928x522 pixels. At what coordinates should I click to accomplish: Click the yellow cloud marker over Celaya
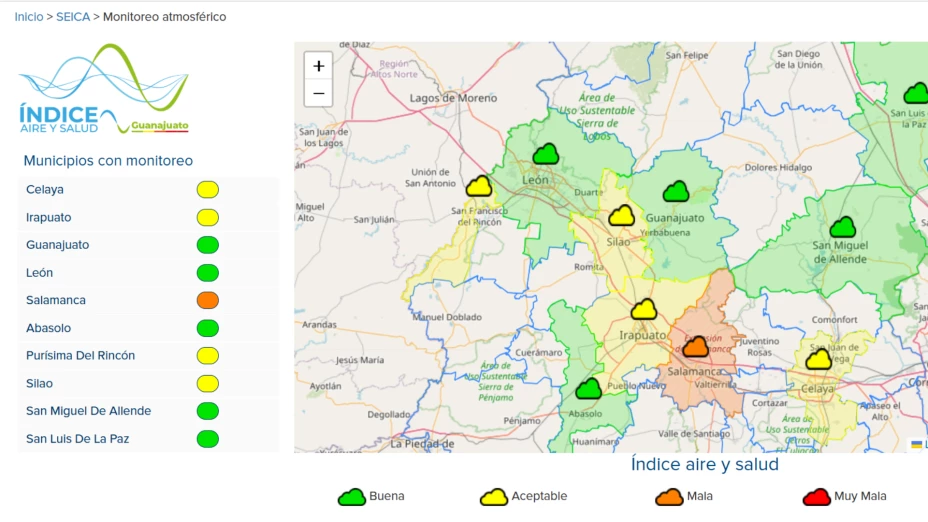(819, 359)
